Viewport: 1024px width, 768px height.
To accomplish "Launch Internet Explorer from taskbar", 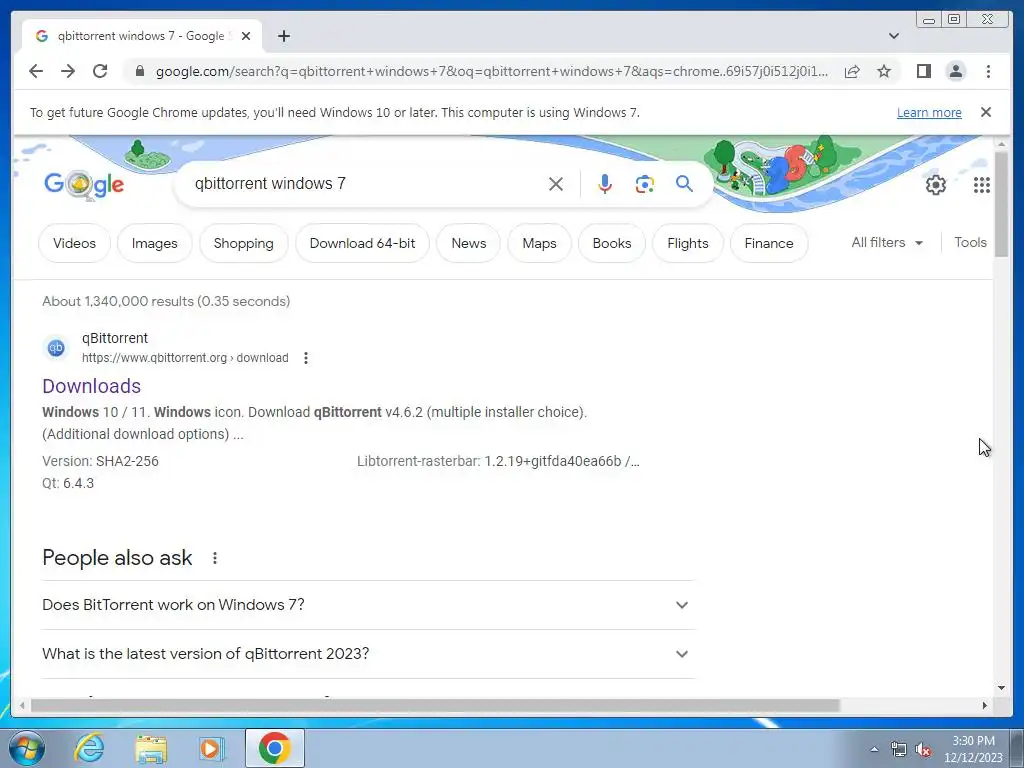I will (89, 748).
